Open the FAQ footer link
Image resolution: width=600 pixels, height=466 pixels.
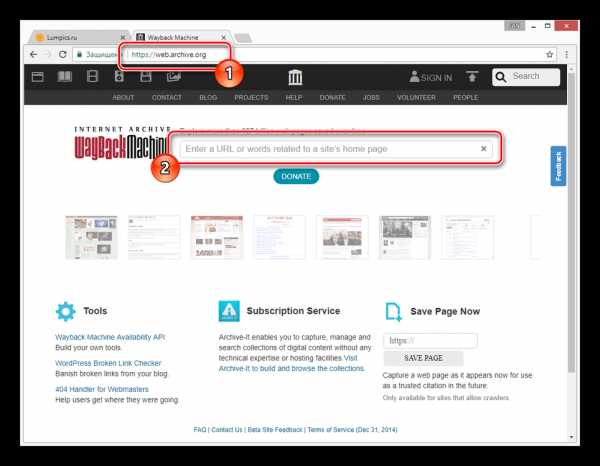pyautogui.click(x=200, y=430)
